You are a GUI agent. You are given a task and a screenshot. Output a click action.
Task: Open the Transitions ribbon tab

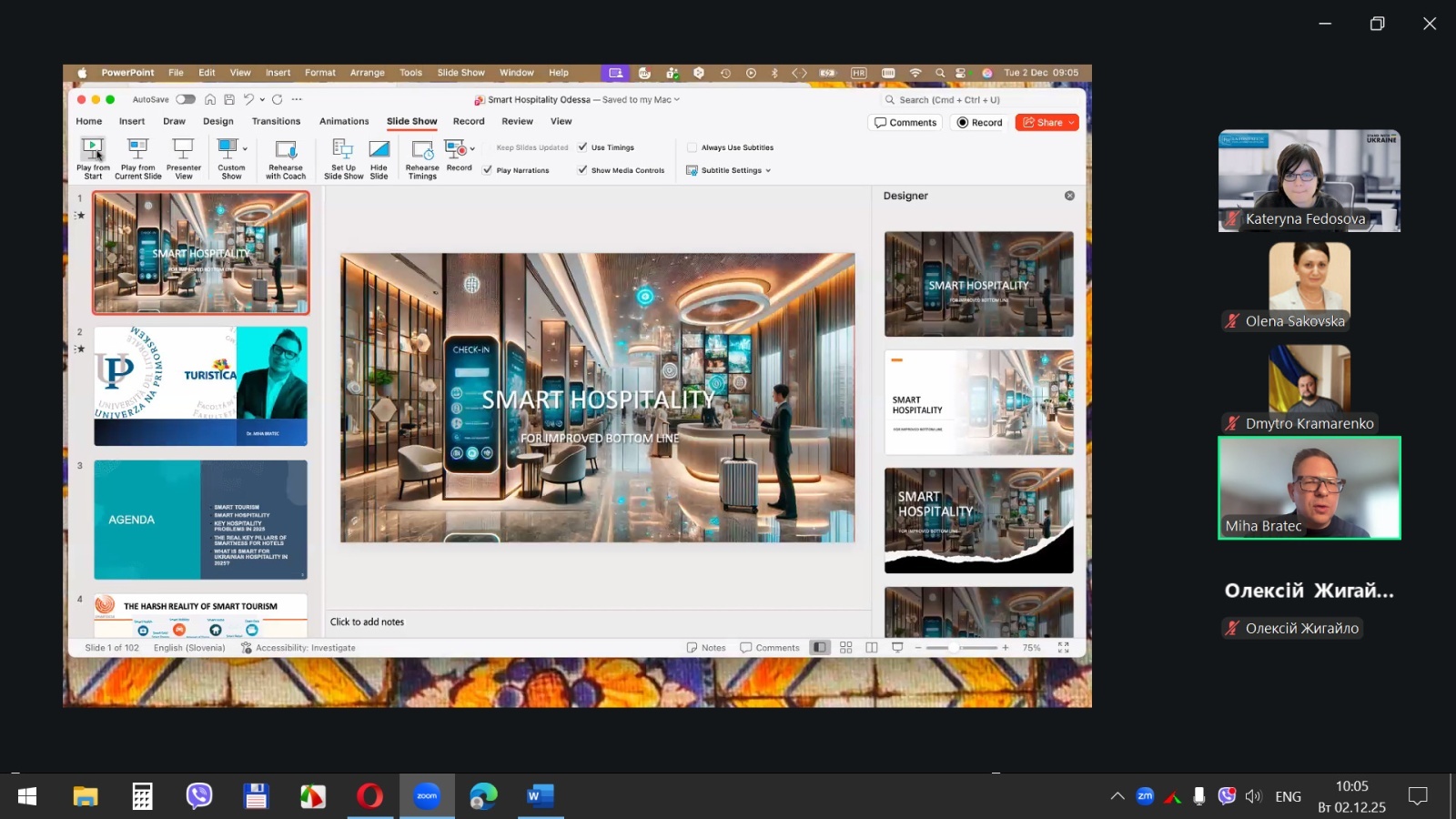[276, 121]
